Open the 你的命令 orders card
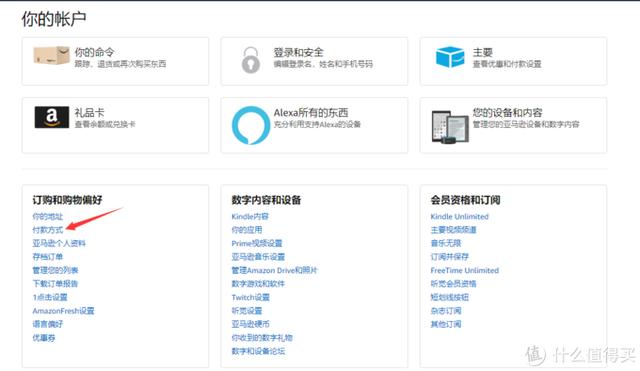The image size is (640, 371). (115, 61)
